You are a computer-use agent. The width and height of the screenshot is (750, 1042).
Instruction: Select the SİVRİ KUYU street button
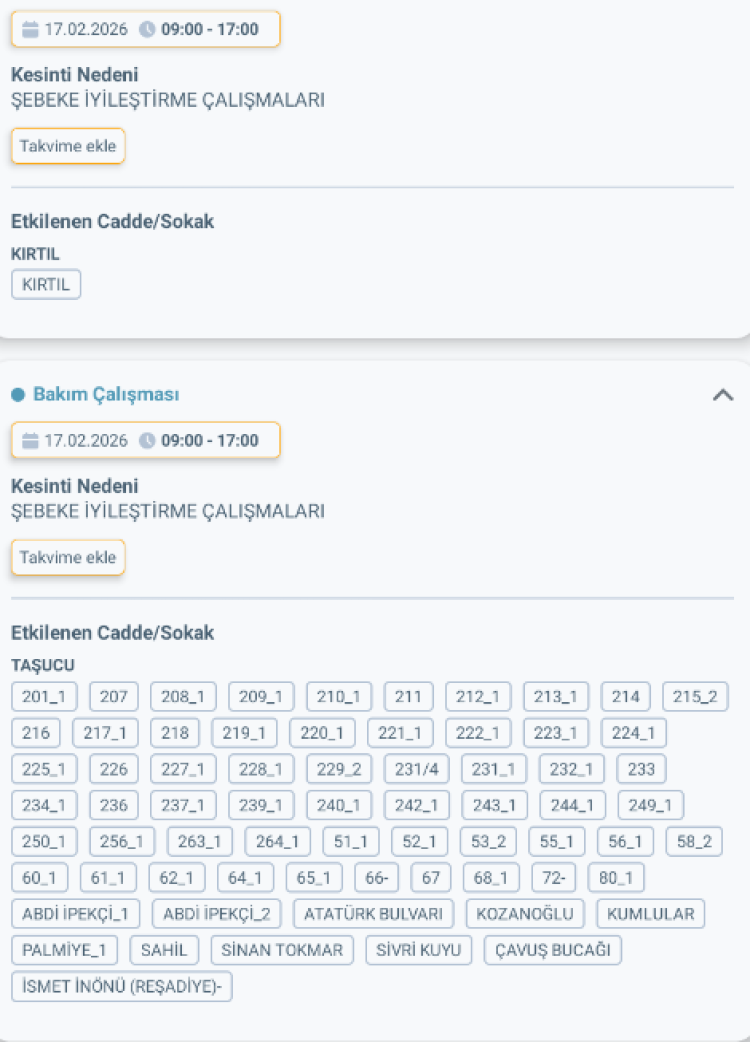(x=418, y=950)
